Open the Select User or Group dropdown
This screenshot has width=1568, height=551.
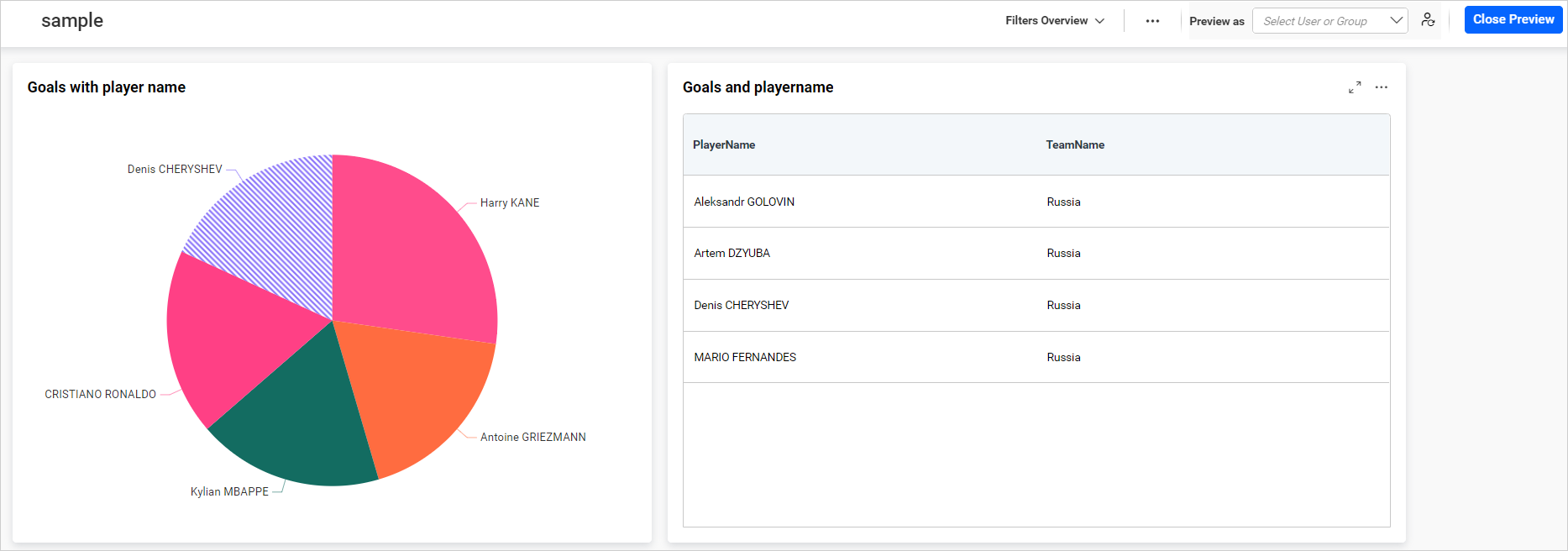(x=1329, y=21)
